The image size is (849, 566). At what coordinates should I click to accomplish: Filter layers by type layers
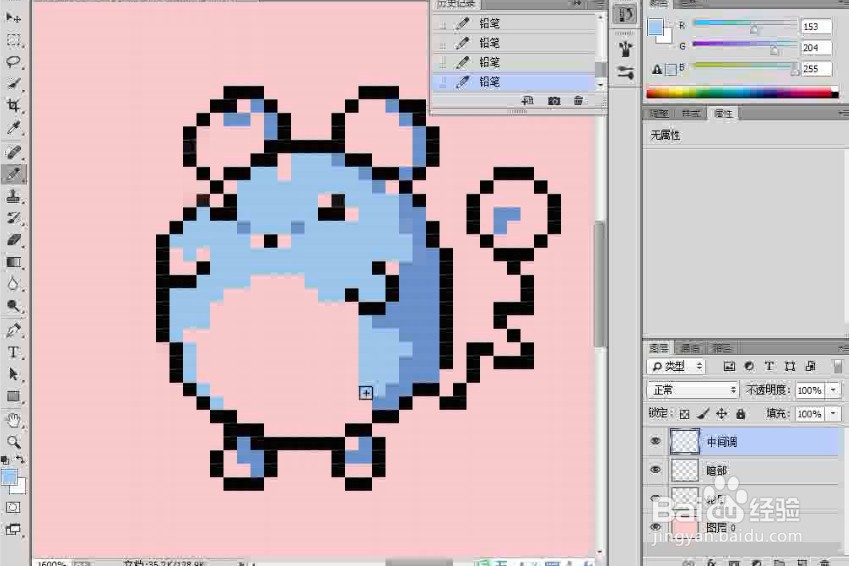[769, 367]
